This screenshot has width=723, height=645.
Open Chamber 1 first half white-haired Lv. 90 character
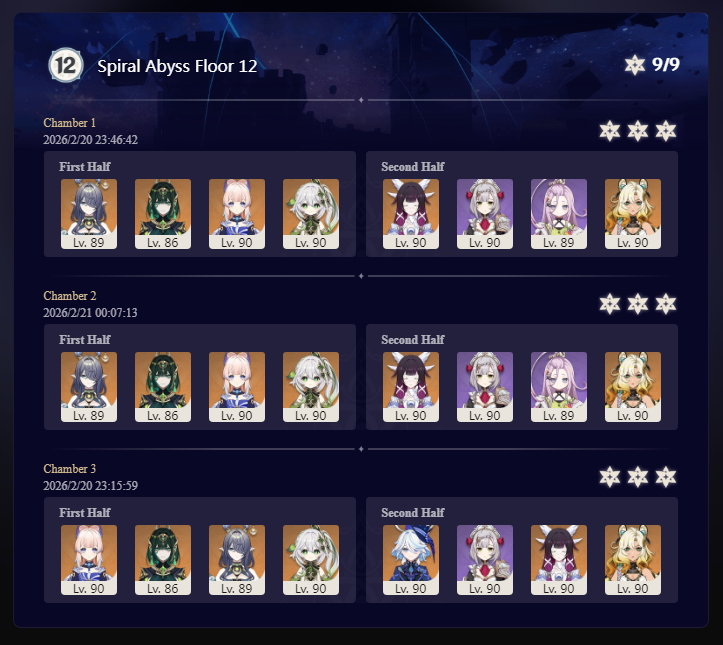tap(311, 214)
